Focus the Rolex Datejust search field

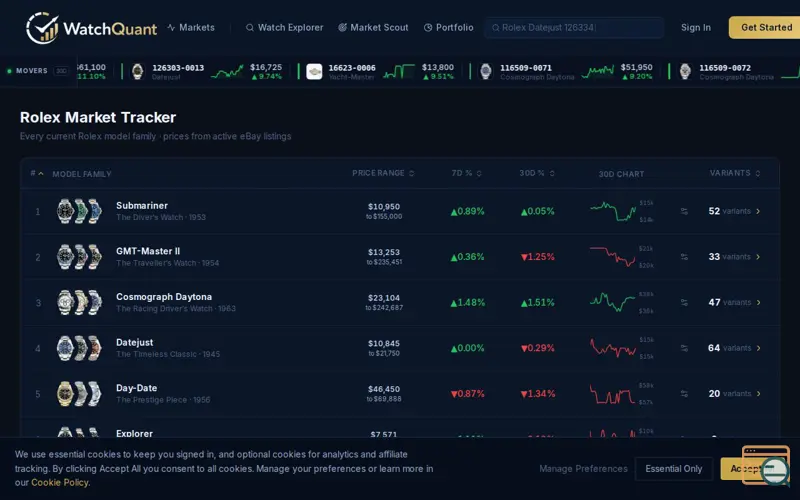coord(574,28)
